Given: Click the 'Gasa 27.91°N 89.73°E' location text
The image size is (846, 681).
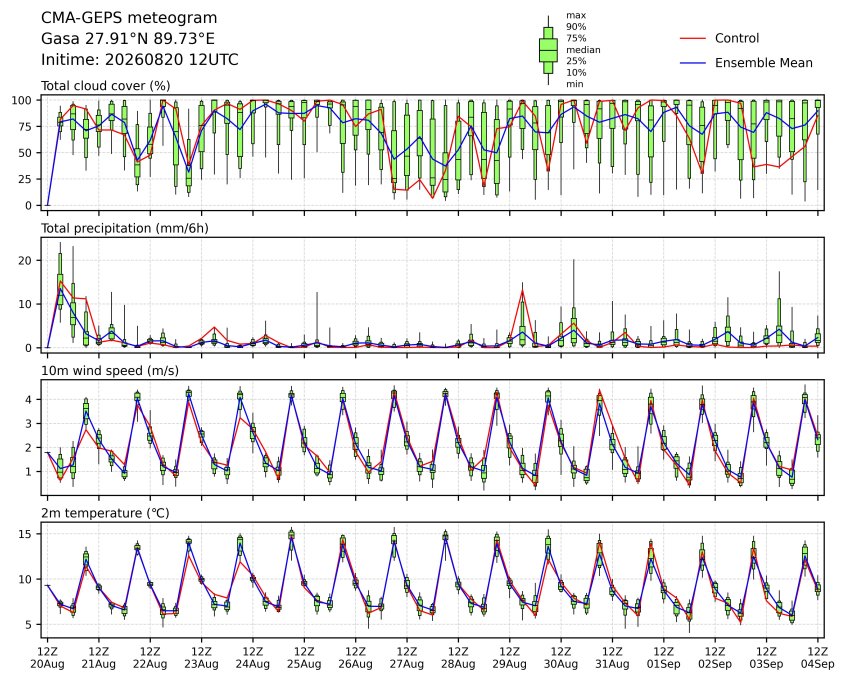Looking at the screenshot, I should click(x=128, y=39).
